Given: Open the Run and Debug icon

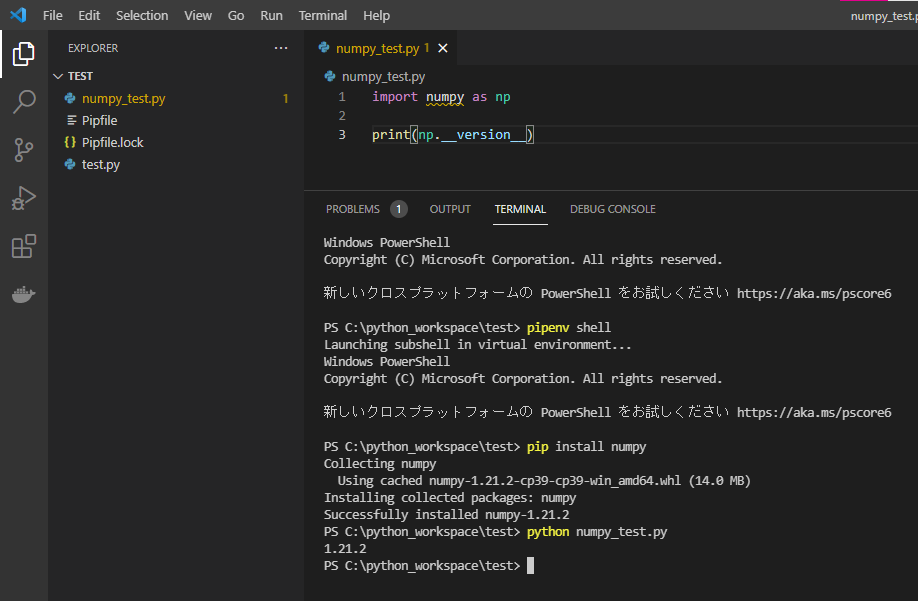Looking at the screenshot, I should (x=24, y=198).
